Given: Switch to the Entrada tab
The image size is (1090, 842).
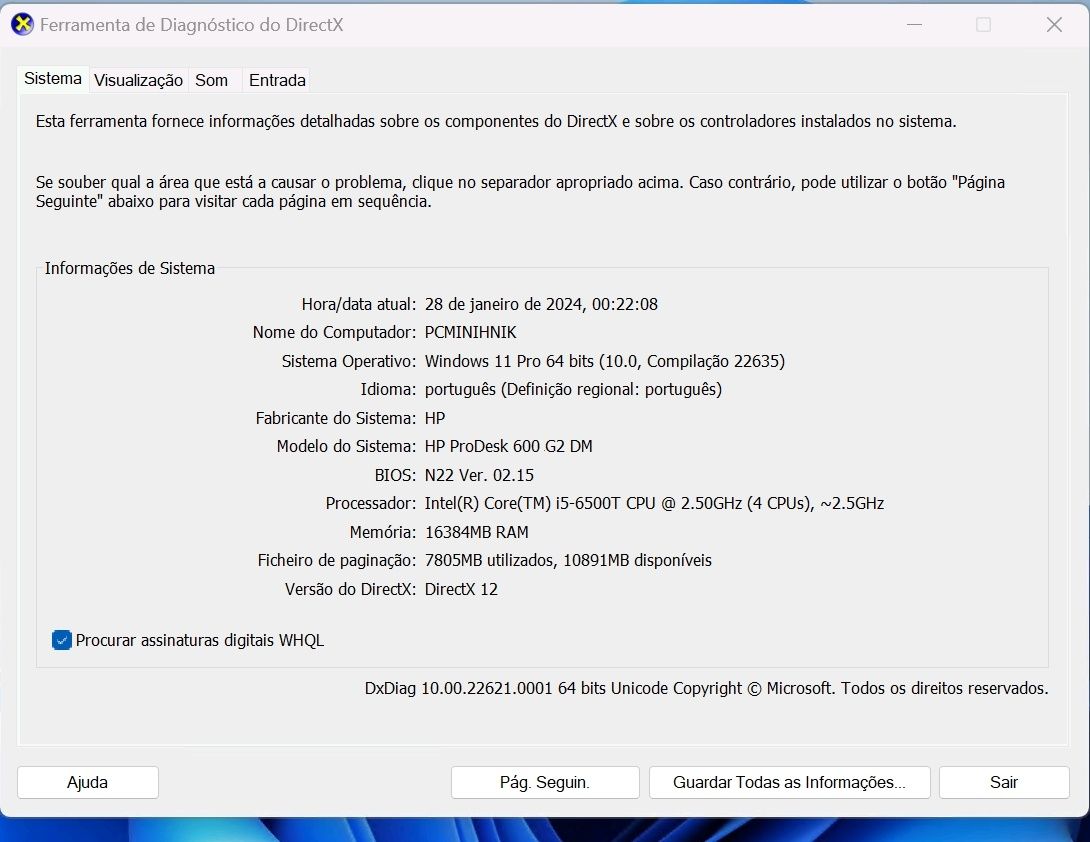Looking at the screenshot, I should click(277, 80).
